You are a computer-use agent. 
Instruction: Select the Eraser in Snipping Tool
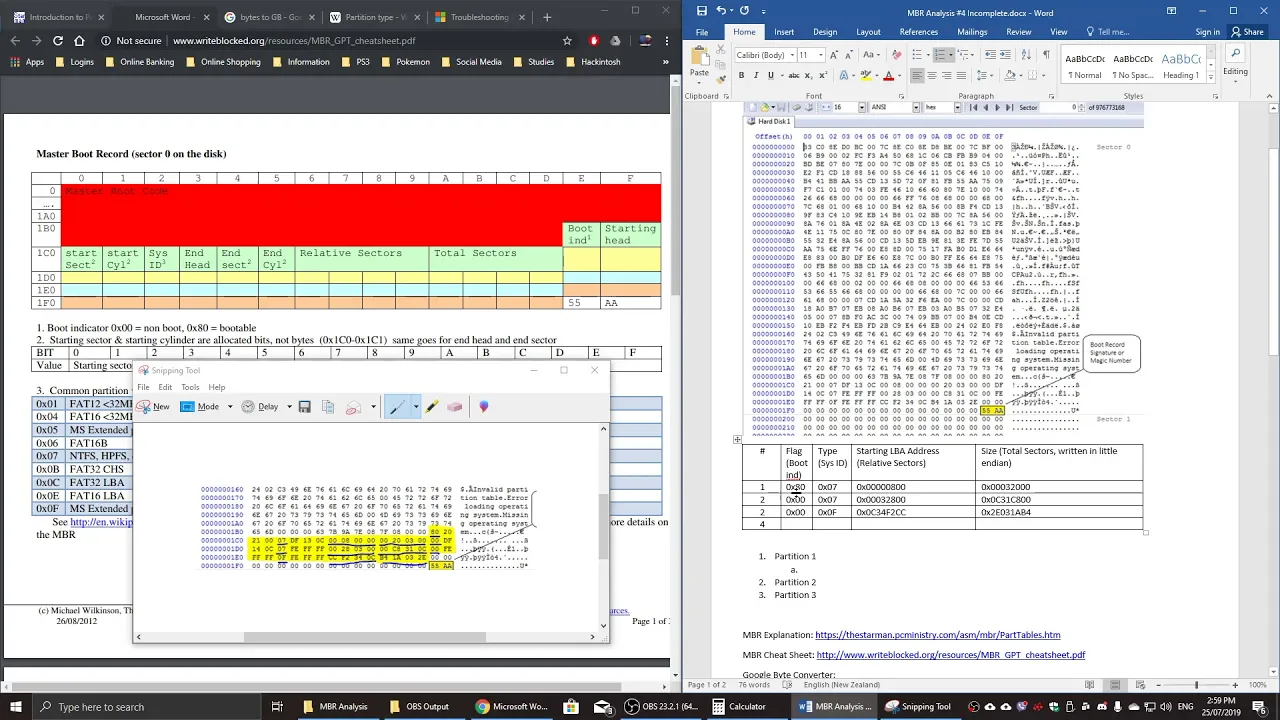pos(455,407)
